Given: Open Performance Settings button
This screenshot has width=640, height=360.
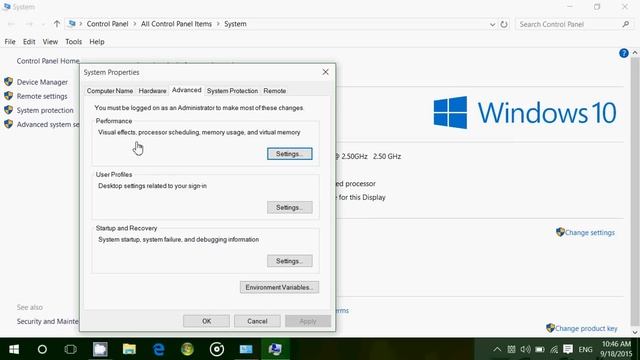Looking at the screenshot, I should click(x=290, y=154).
